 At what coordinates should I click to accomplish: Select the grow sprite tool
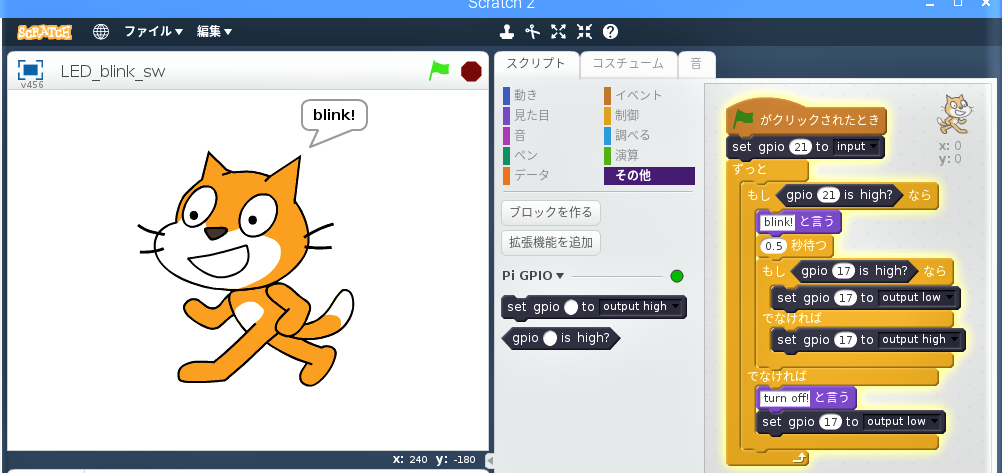click(x=559, y=31)
